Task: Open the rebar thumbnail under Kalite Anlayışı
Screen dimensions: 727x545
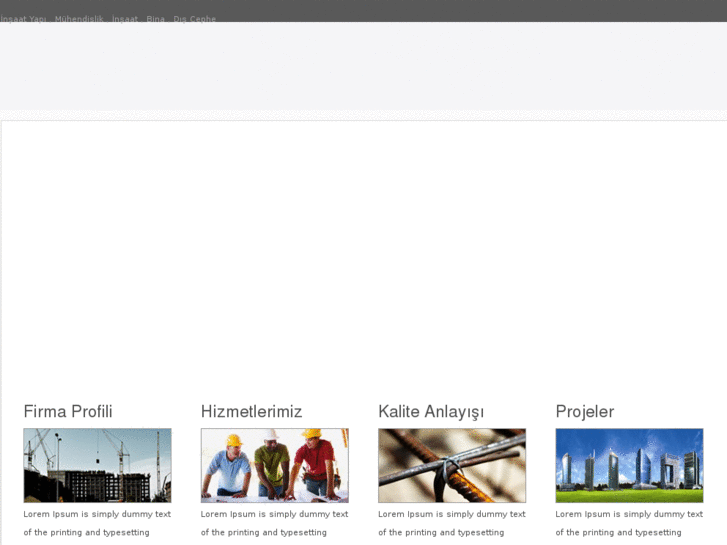Action: pyautogui.click(x=452, y=465)
